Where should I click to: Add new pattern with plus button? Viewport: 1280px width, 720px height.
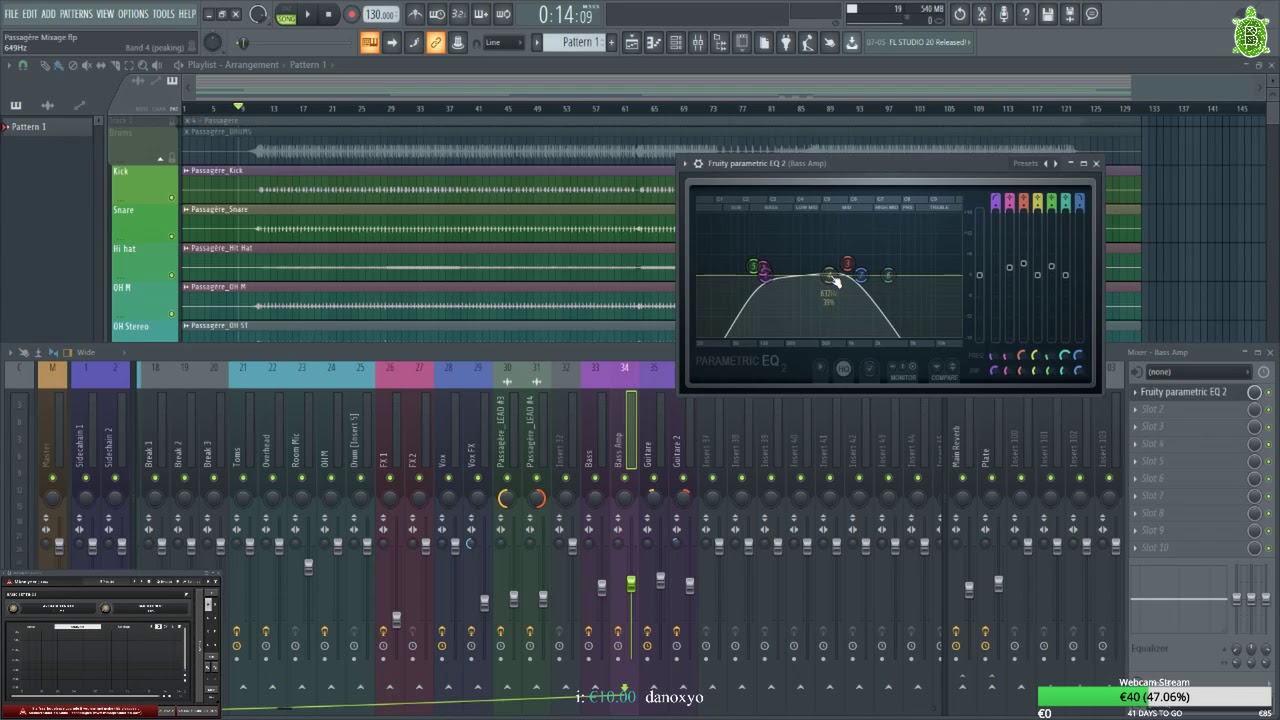610,42
